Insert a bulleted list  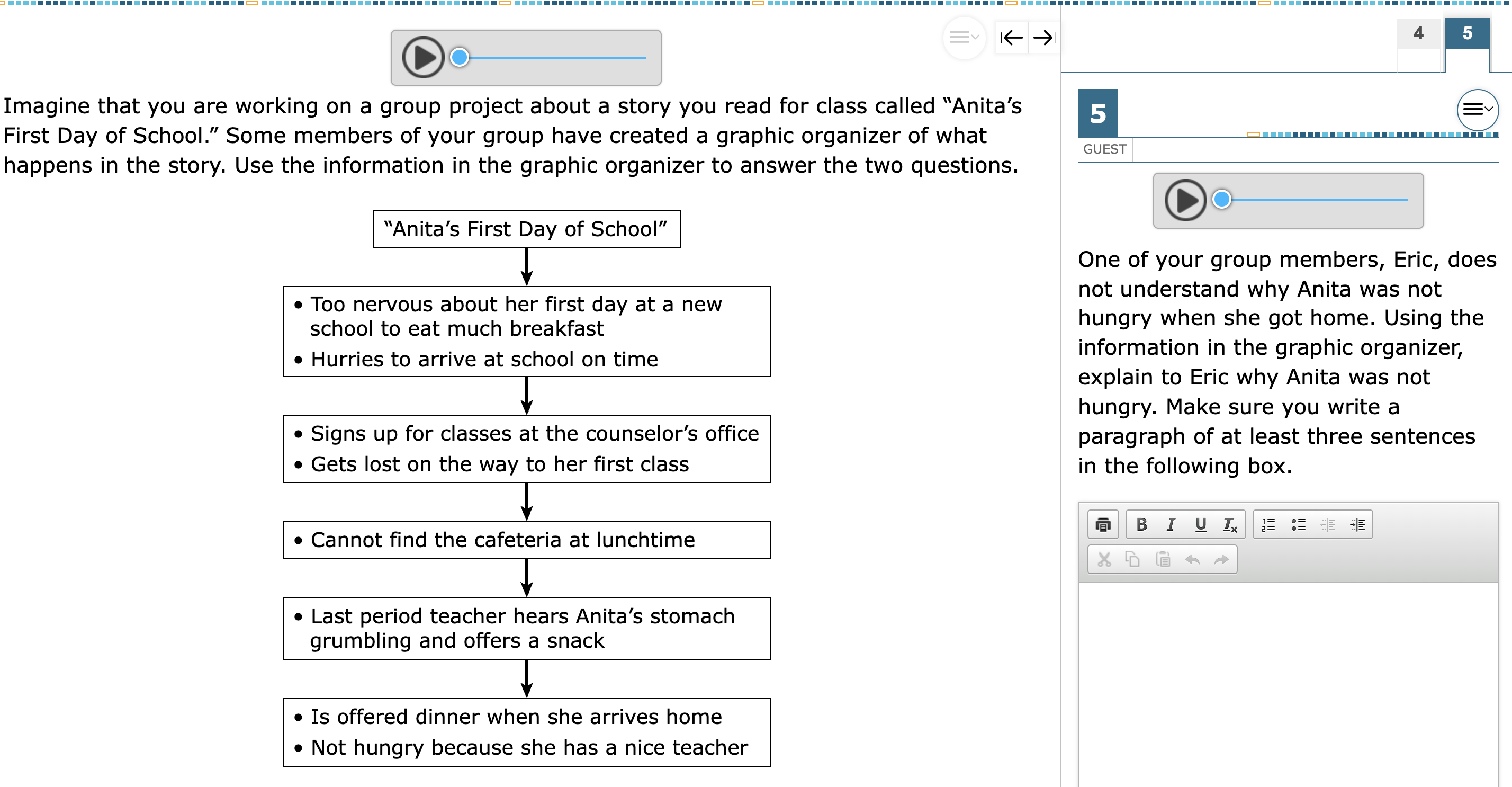click(1298, 524)
